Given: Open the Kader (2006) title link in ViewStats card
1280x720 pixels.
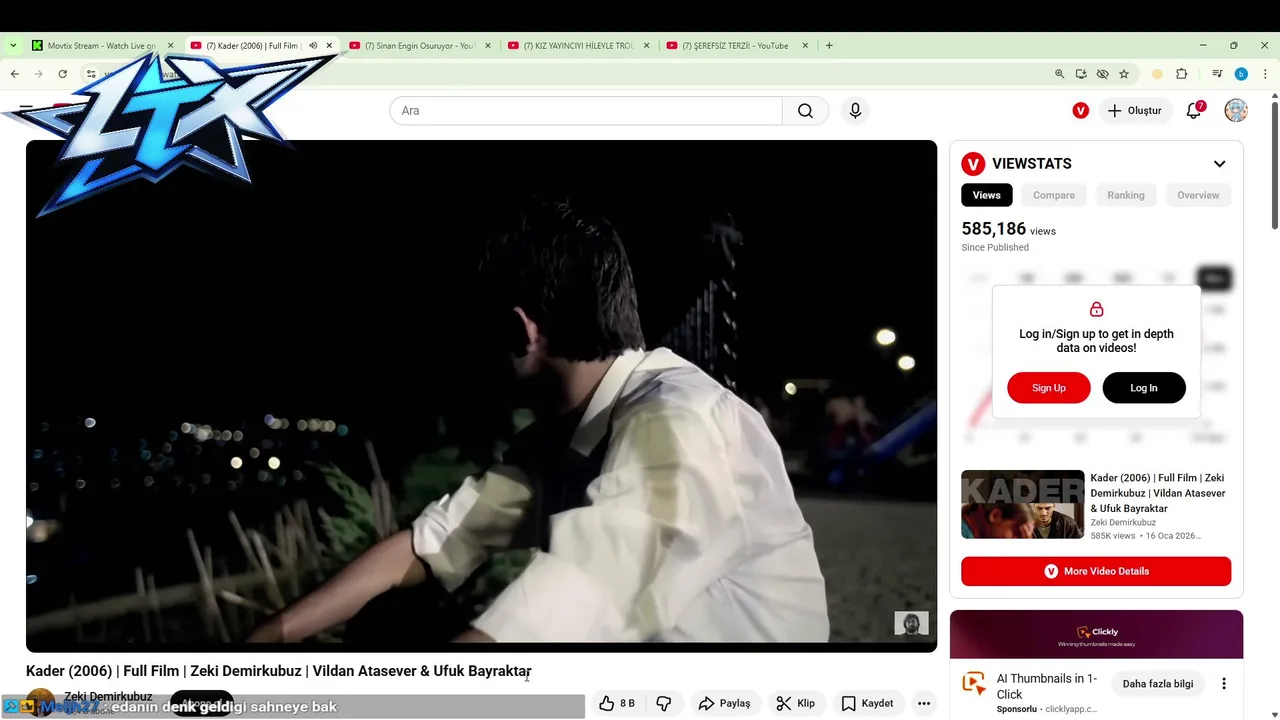Looking at the screenshot, I should coord(1158,493).
